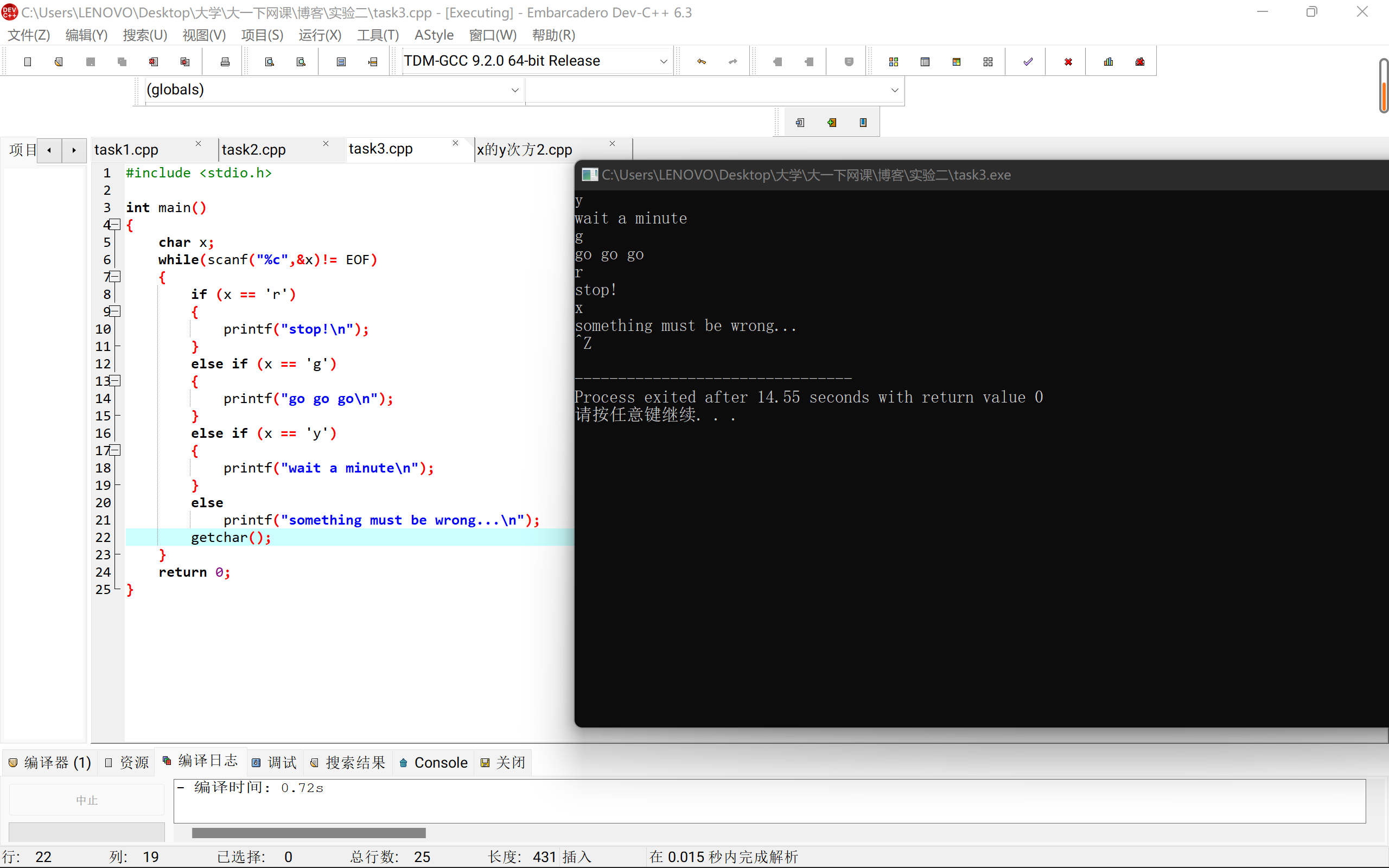Screen dimensions: 1389x868
Task: Toggle the fold box at line 17
Action: 116,450
